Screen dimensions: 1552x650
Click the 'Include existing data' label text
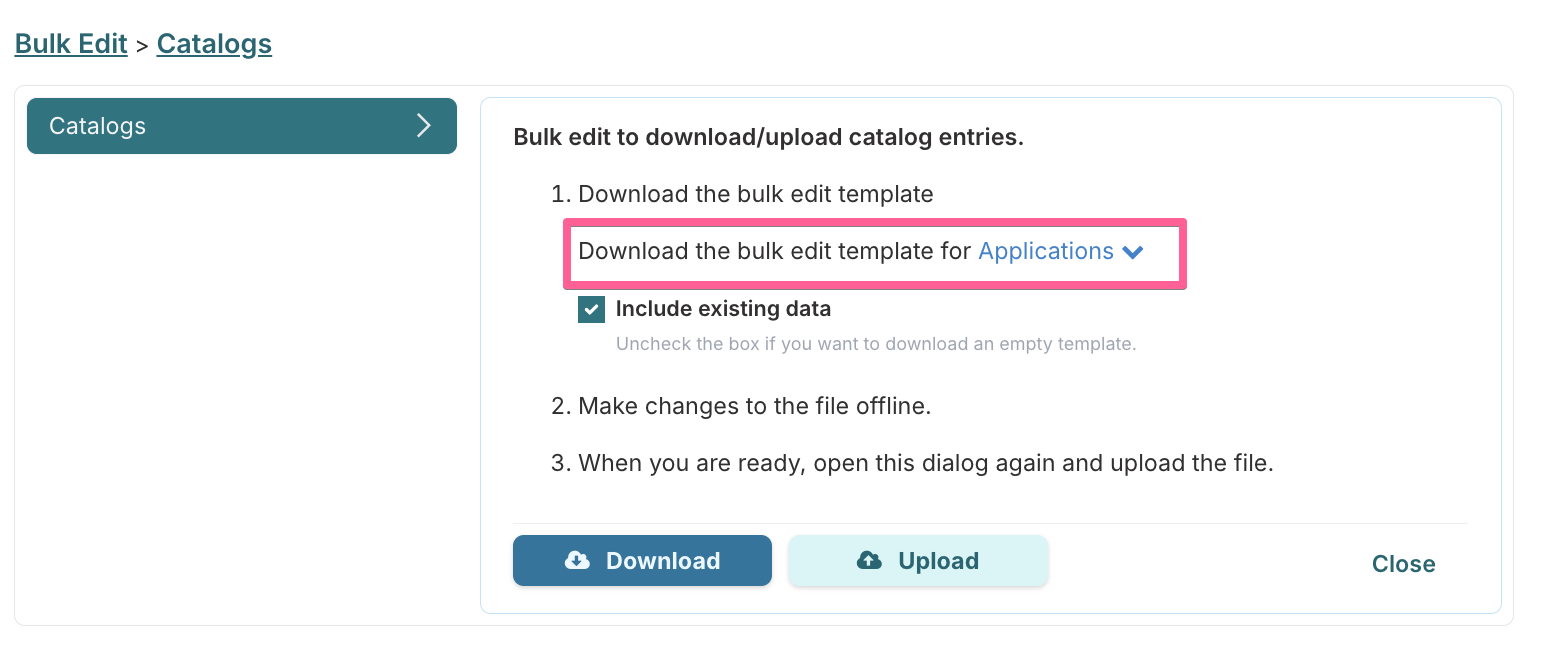(x=723, y=309)
